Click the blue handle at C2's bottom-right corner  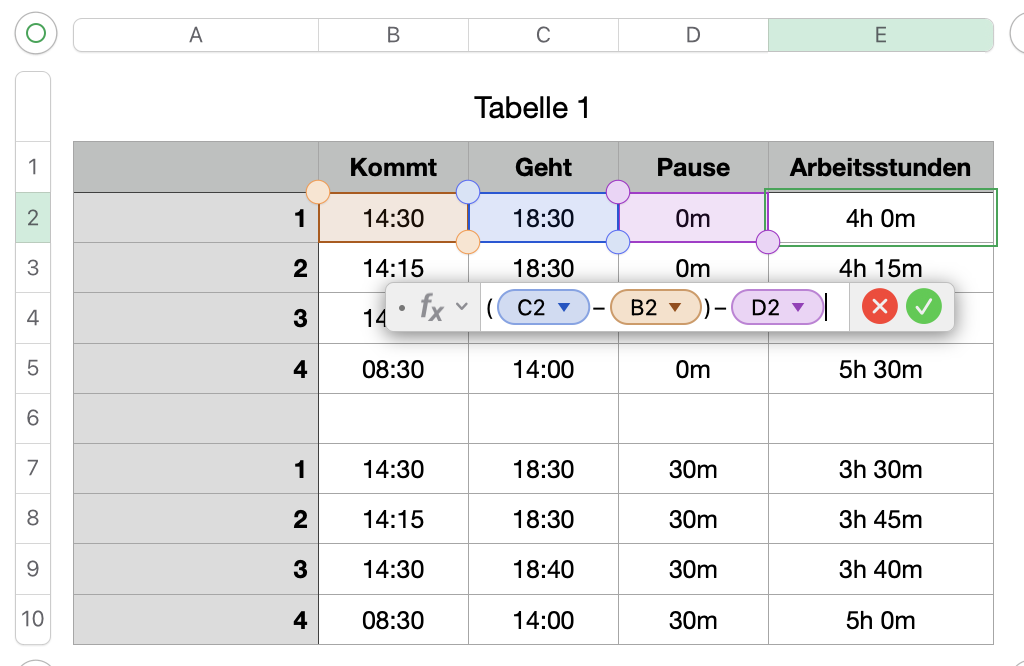click(x=618, y=242)
